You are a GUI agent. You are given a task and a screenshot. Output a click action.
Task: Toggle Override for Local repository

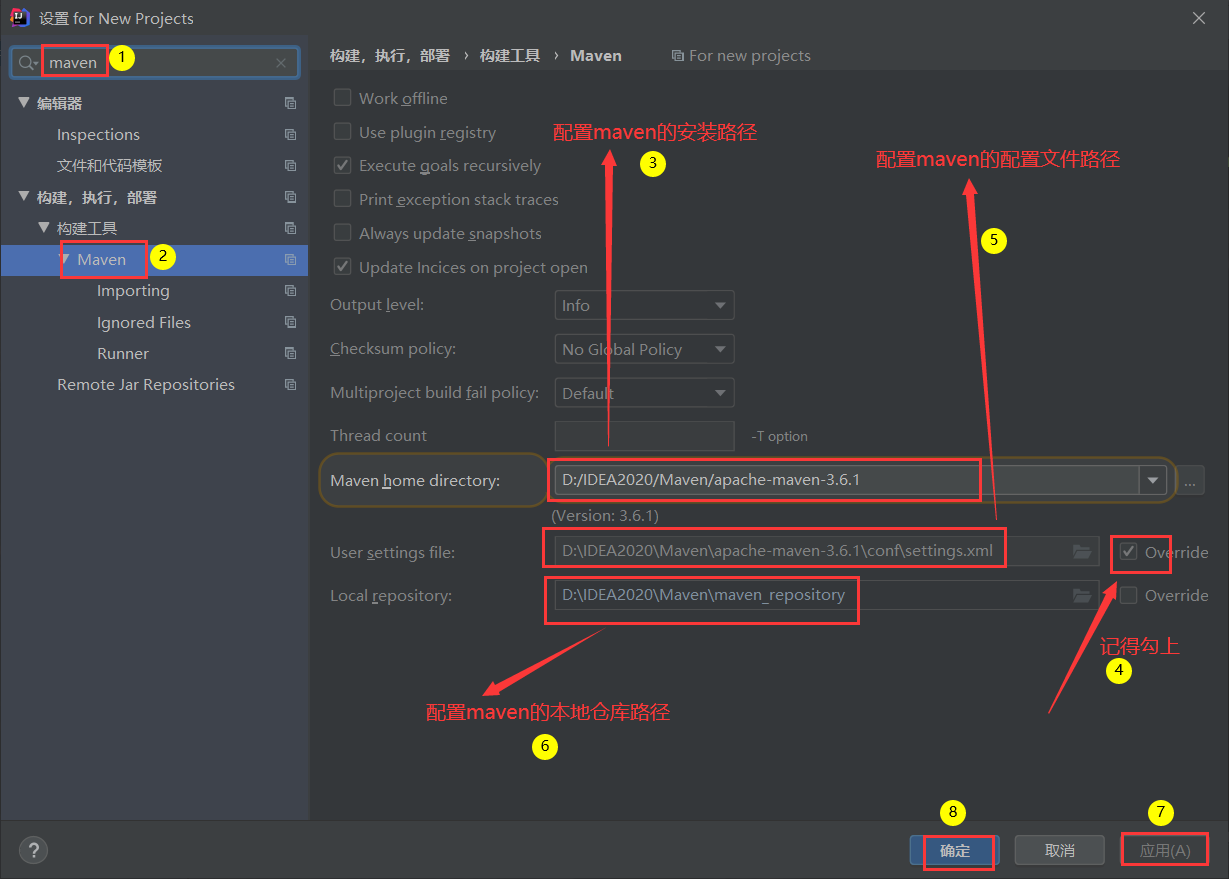click(1129, 595)
